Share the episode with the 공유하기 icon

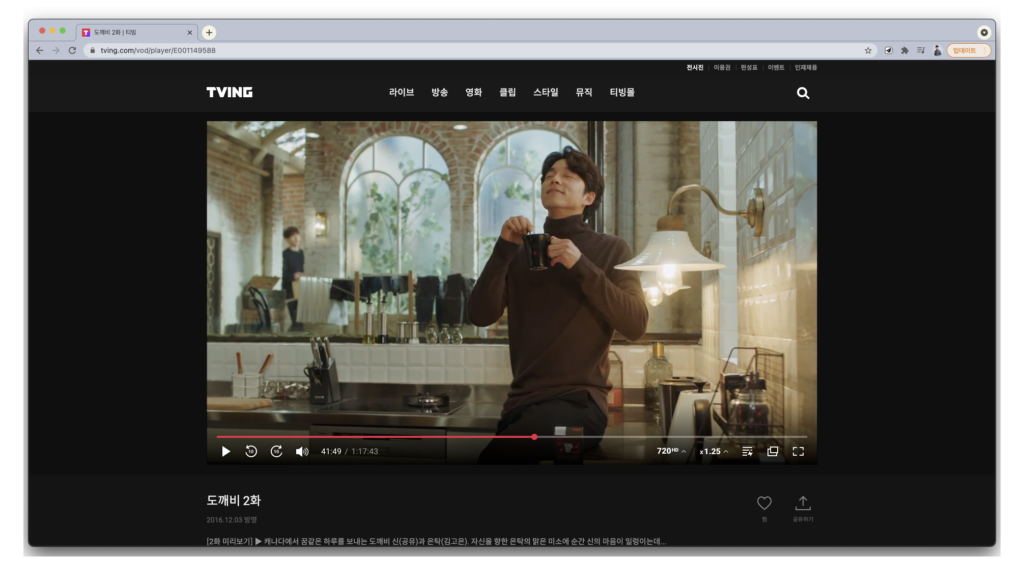point(803,503)
